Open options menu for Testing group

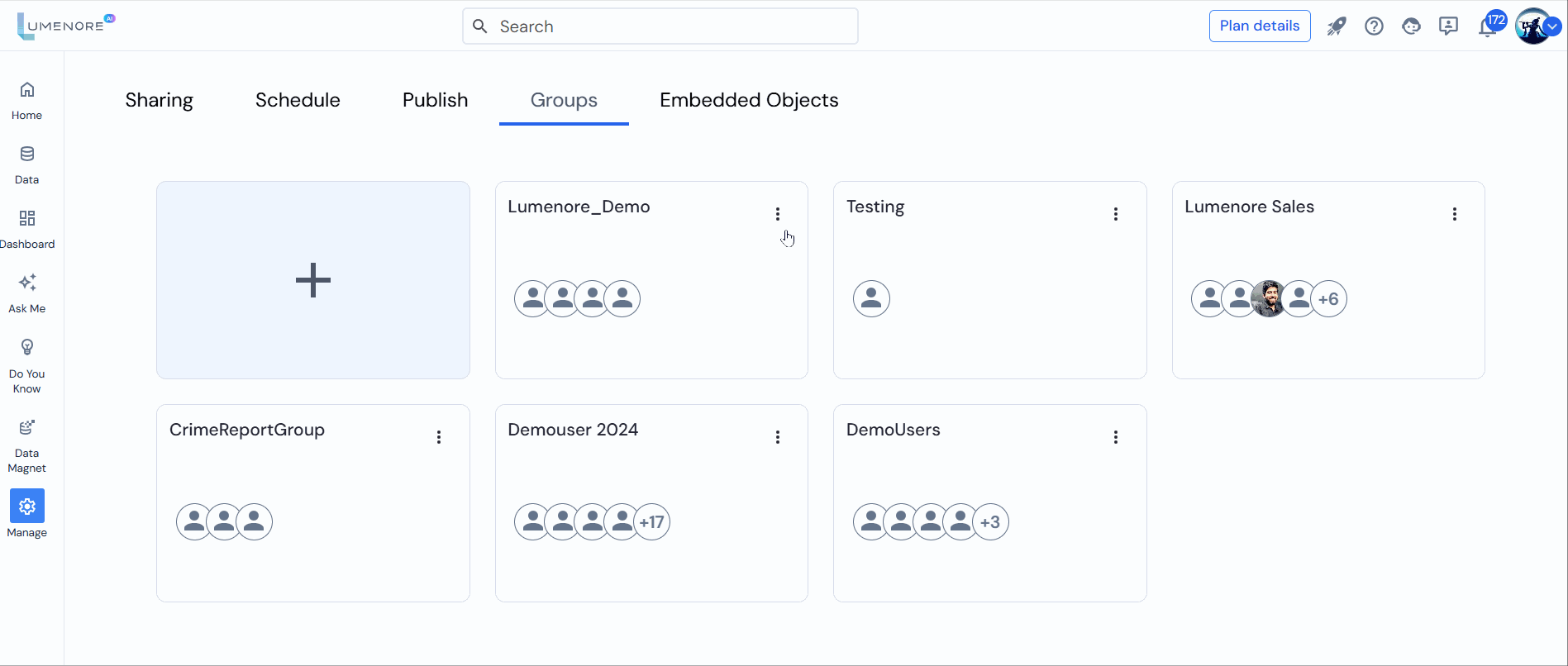click(1115, 214)
